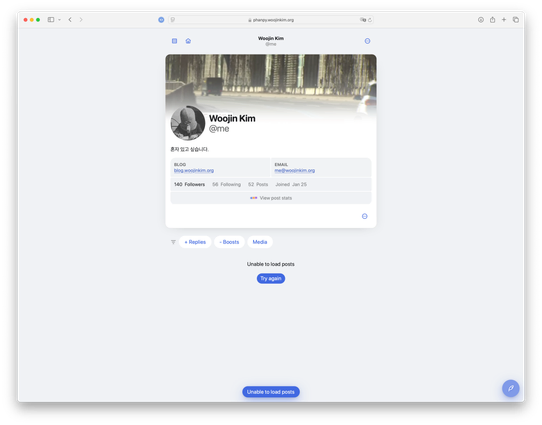Click the 140 Followers count

189,185
